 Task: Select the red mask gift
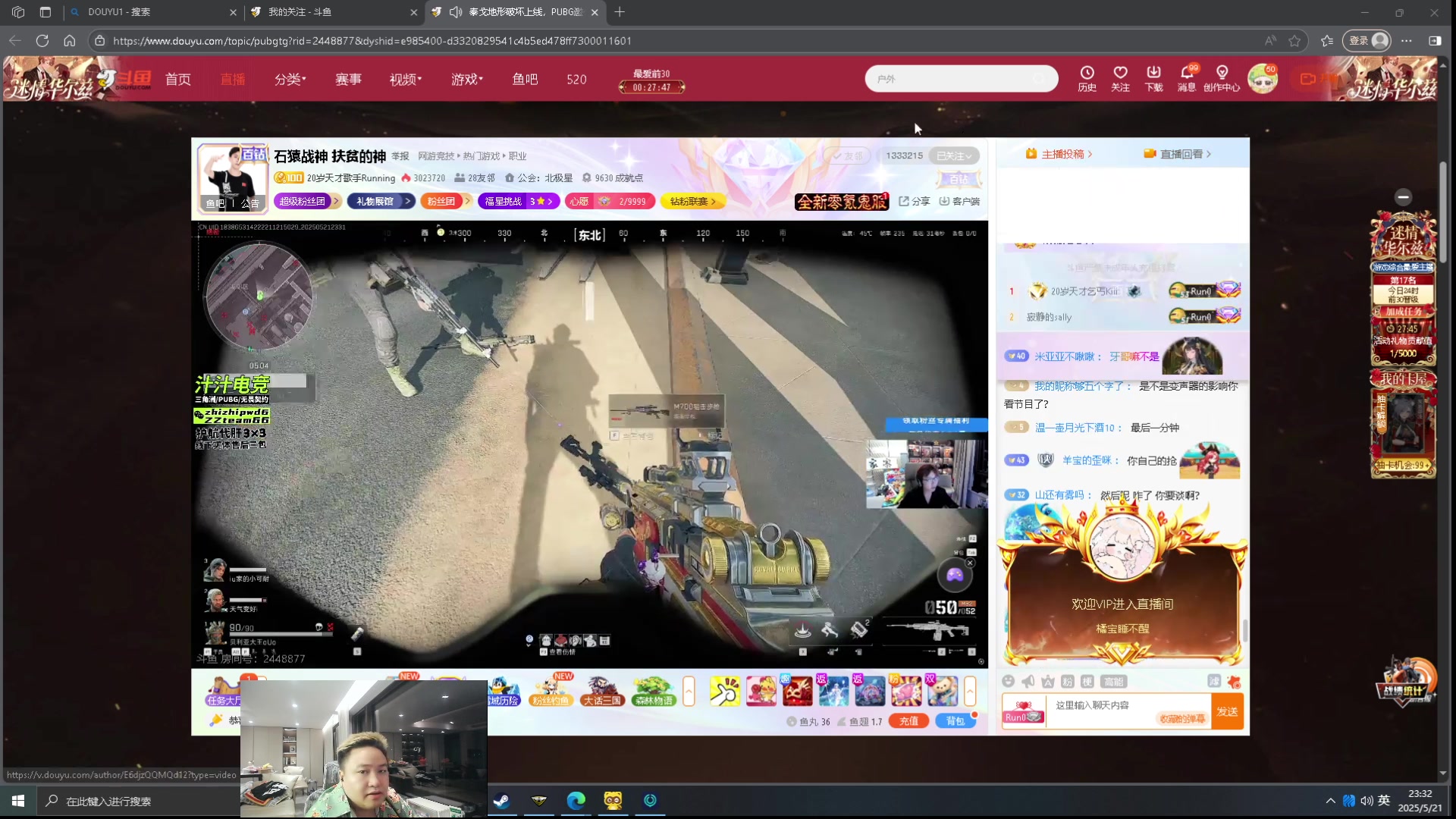(x=797, y=691)
